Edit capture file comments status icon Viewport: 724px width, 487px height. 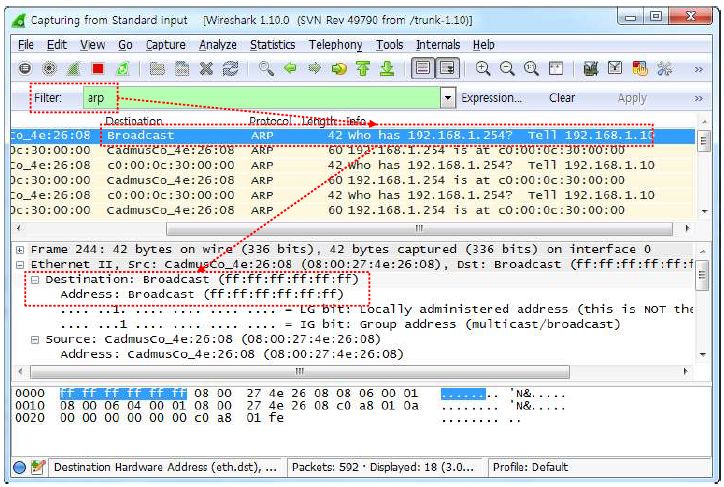click(38, 467)
